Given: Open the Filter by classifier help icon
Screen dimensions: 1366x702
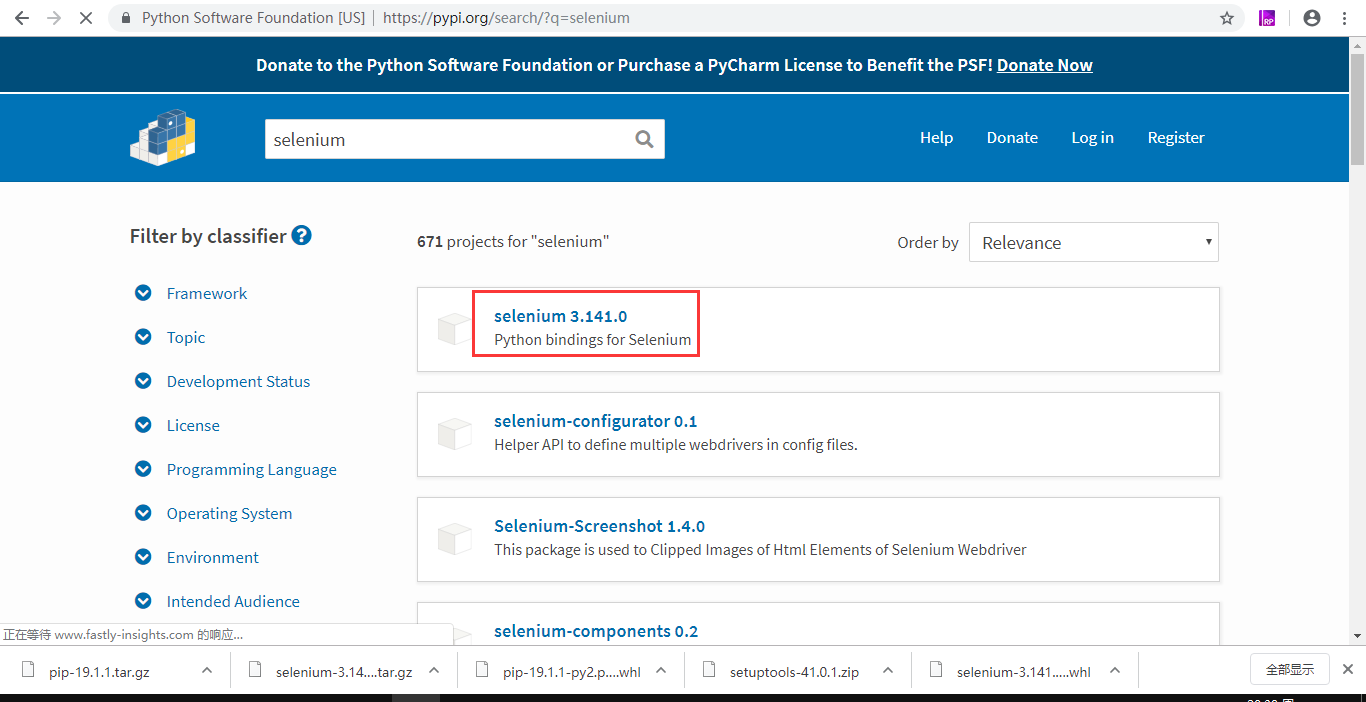Looking at the screenshot, I should coord(301,235).
